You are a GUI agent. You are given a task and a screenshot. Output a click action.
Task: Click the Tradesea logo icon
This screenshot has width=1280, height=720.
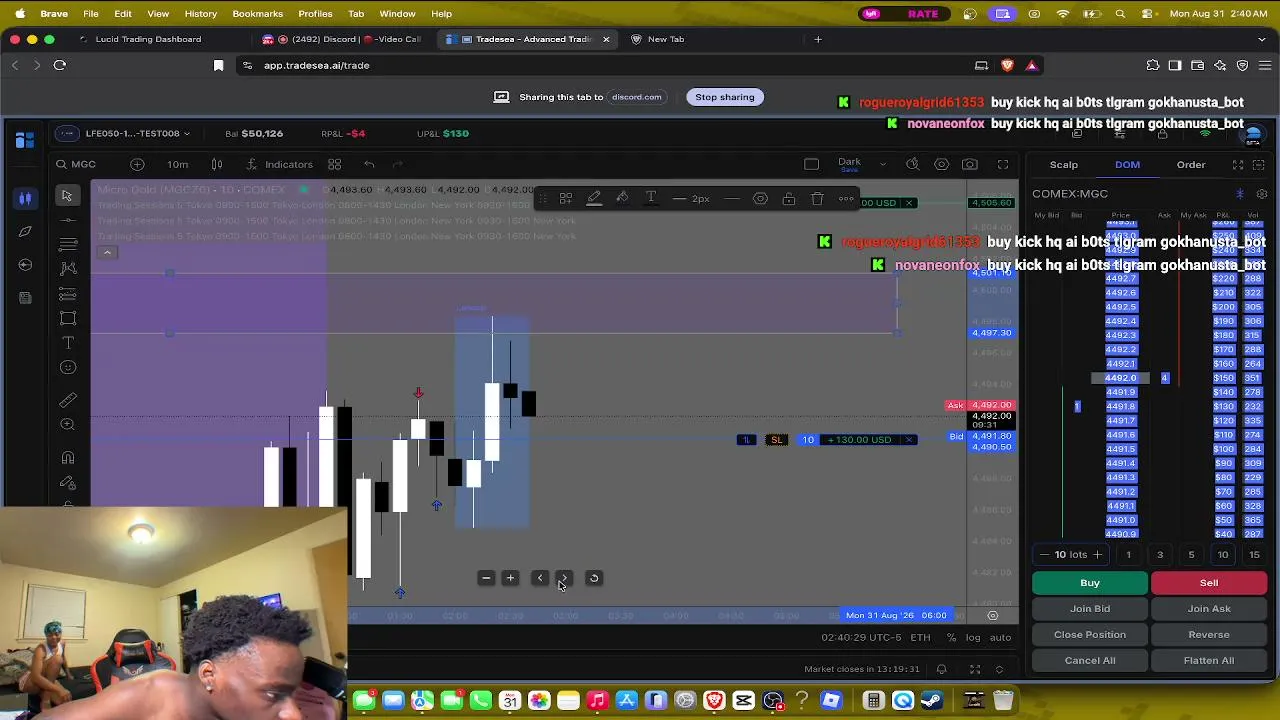pos(25,138)
